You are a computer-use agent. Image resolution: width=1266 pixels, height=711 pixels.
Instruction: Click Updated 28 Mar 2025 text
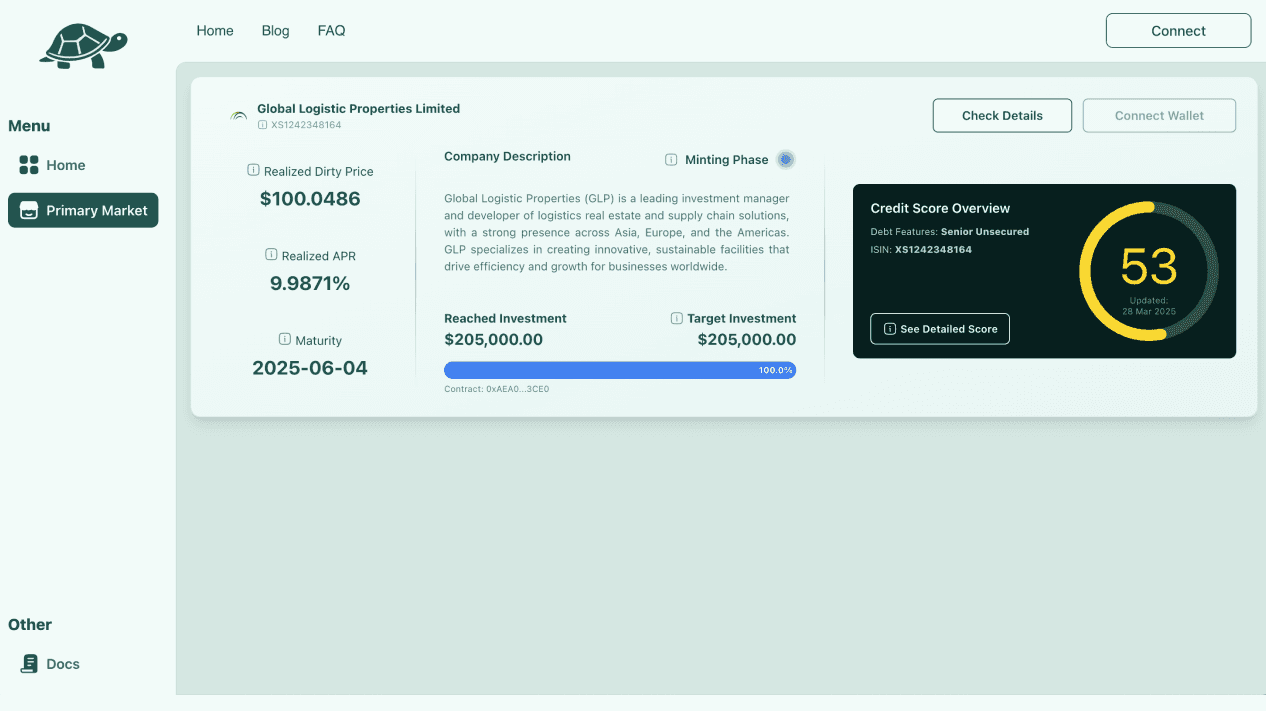1148,306
